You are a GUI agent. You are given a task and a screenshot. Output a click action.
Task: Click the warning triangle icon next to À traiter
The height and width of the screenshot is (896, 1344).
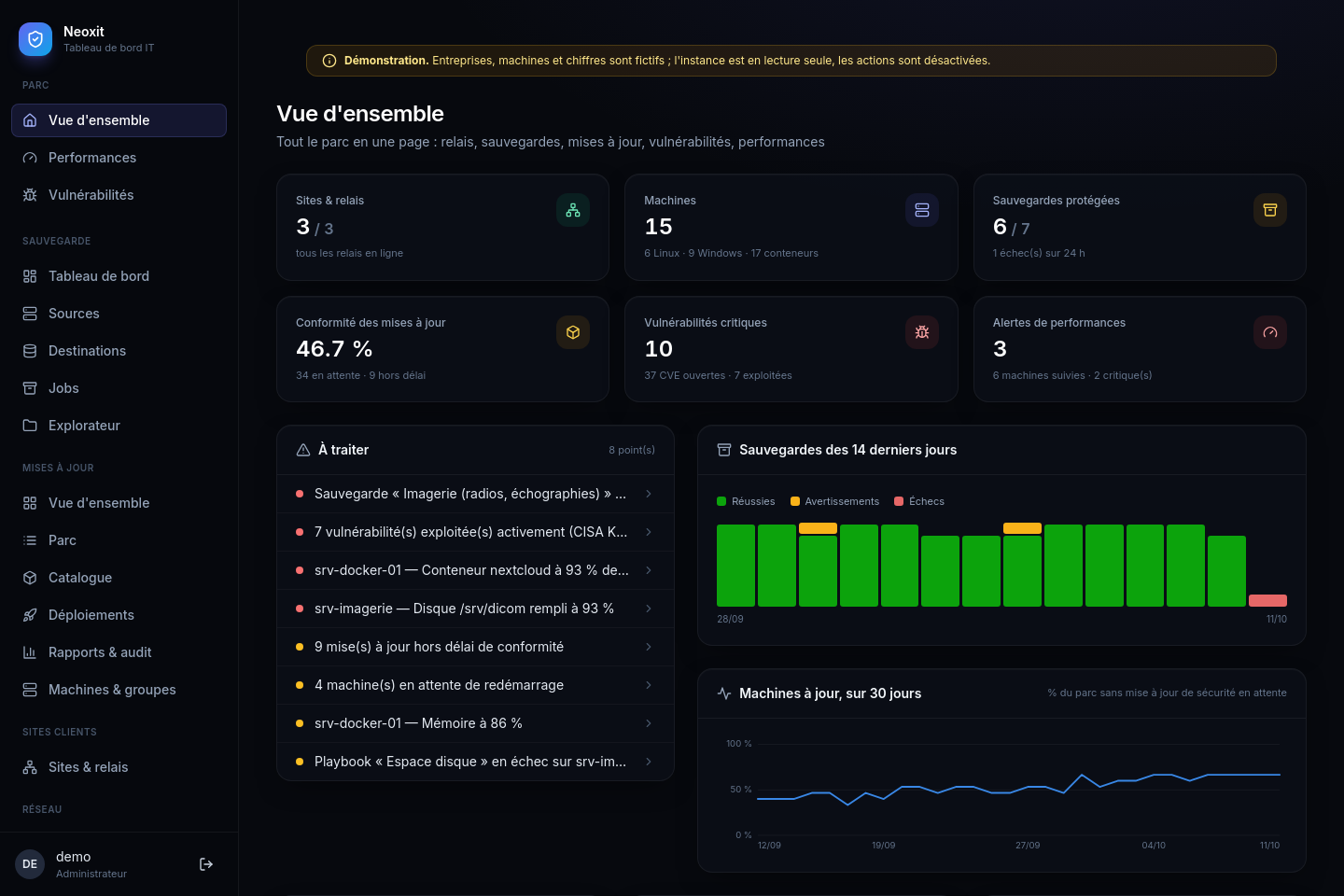(x=303, y=450)
